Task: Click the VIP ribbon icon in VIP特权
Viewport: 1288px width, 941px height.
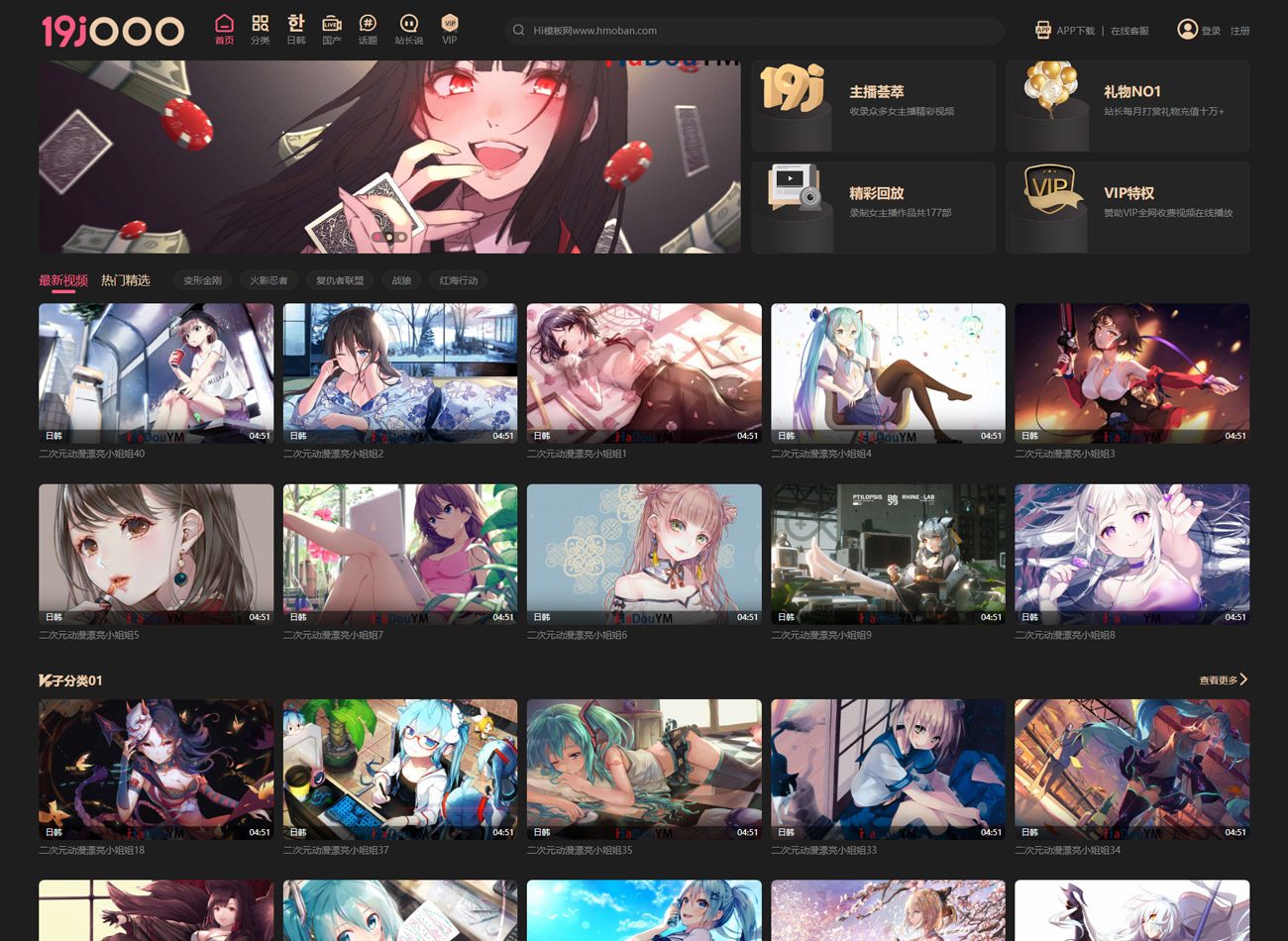Action: [x=1052, y=189]
